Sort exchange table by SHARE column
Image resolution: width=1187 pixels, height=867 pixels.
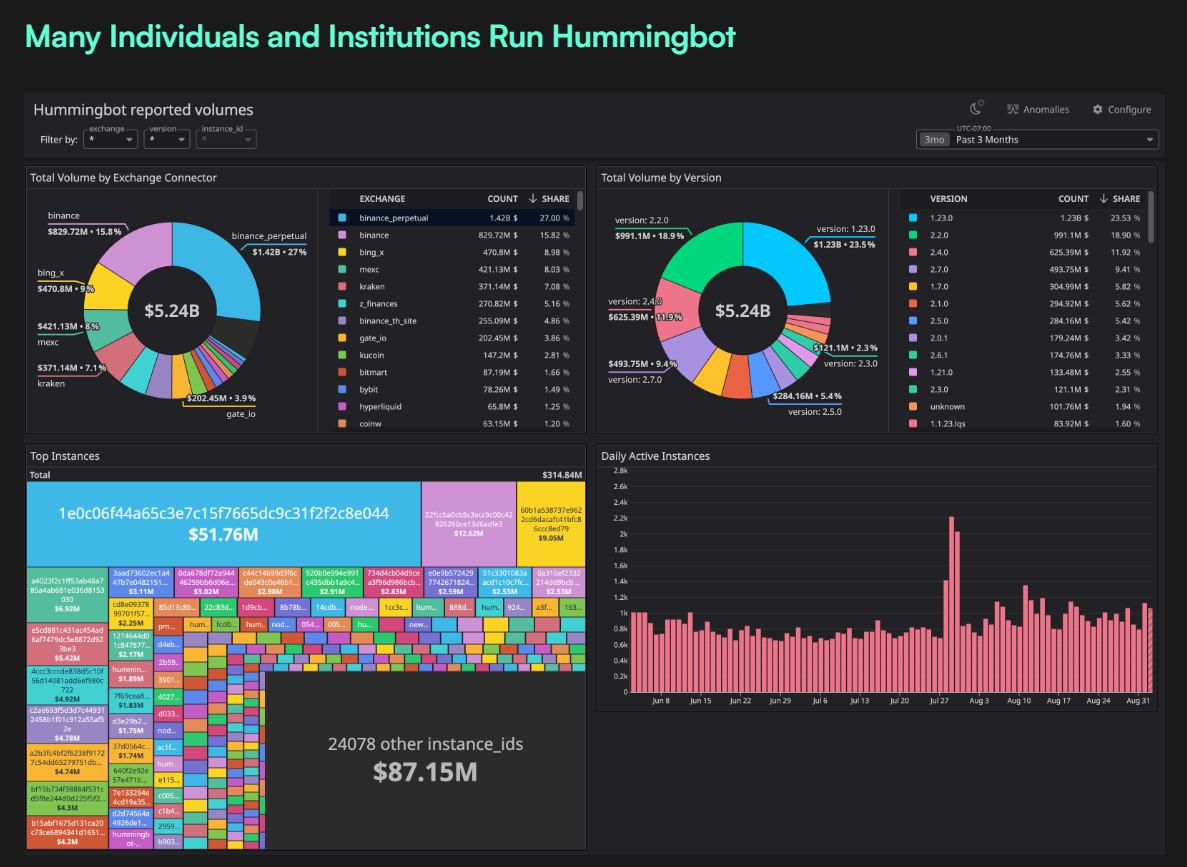(x=555, y=199)
